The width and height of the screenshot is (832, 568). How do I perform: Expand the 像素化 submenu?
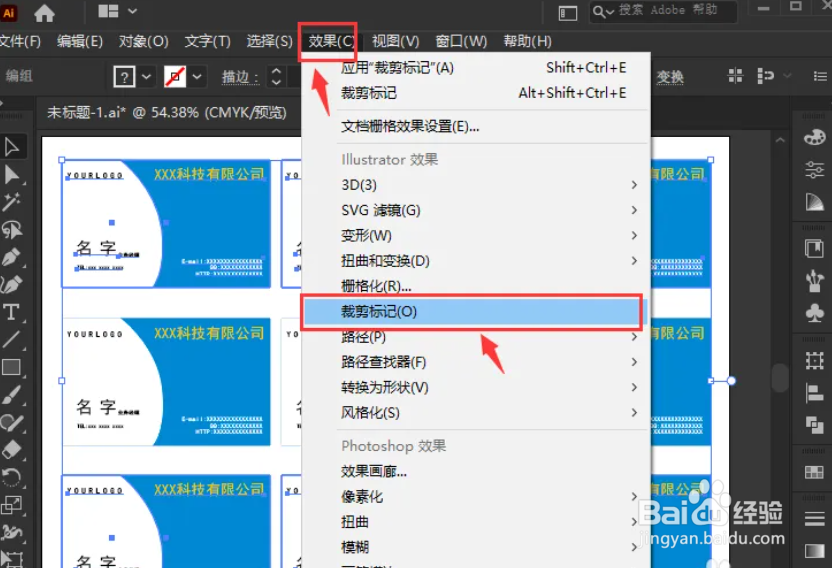click(x=476, y=497)
